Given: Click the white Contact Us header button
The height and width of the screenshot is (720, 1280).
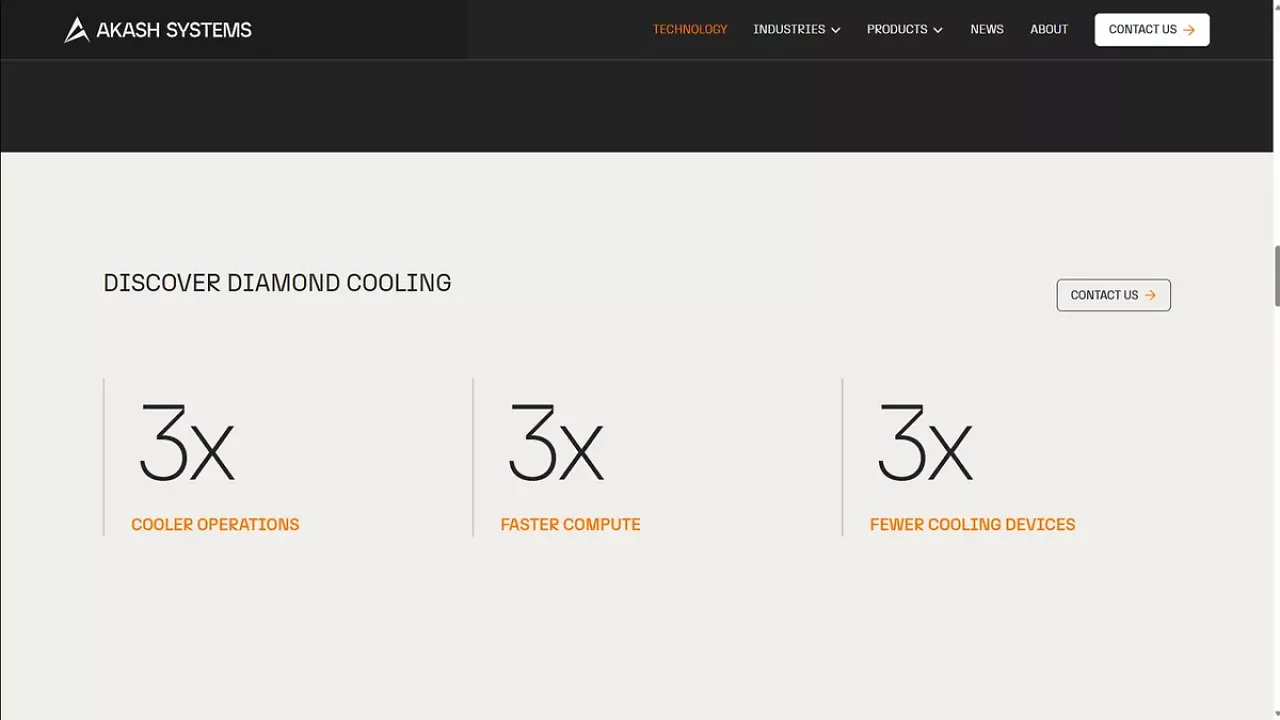Looking at the screenshot, I should point(1152,30).
